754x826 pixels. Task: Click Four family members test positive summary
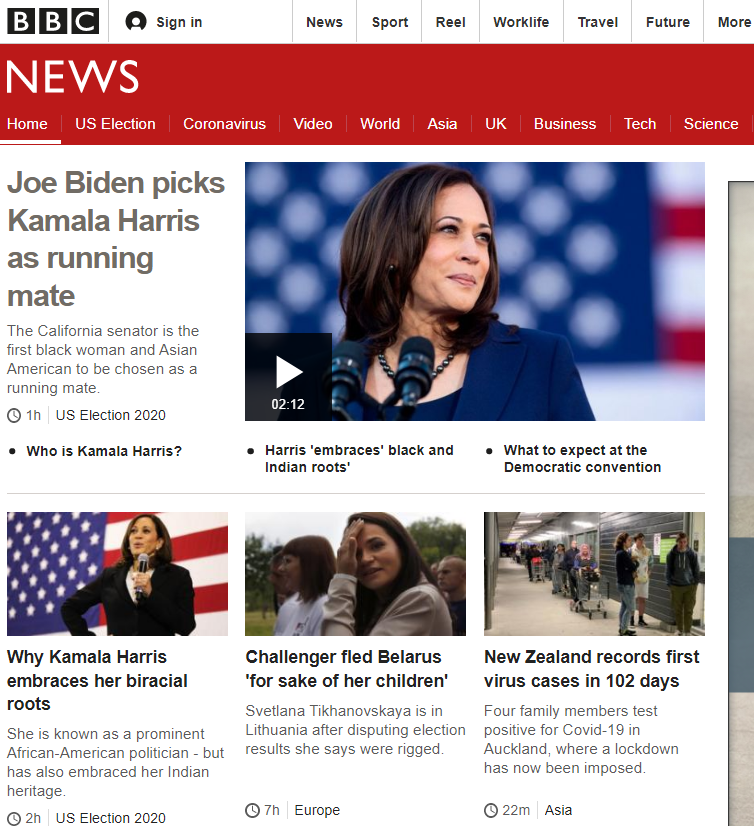[581, 740]
